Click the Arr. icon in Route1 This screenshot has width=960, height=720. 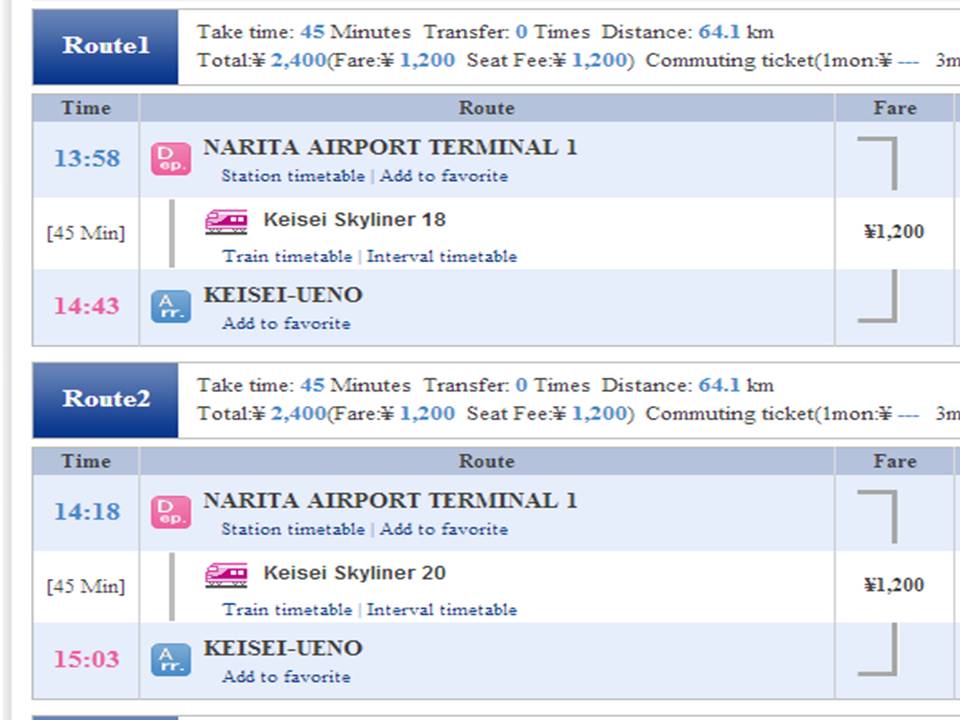tap(170, 306)
